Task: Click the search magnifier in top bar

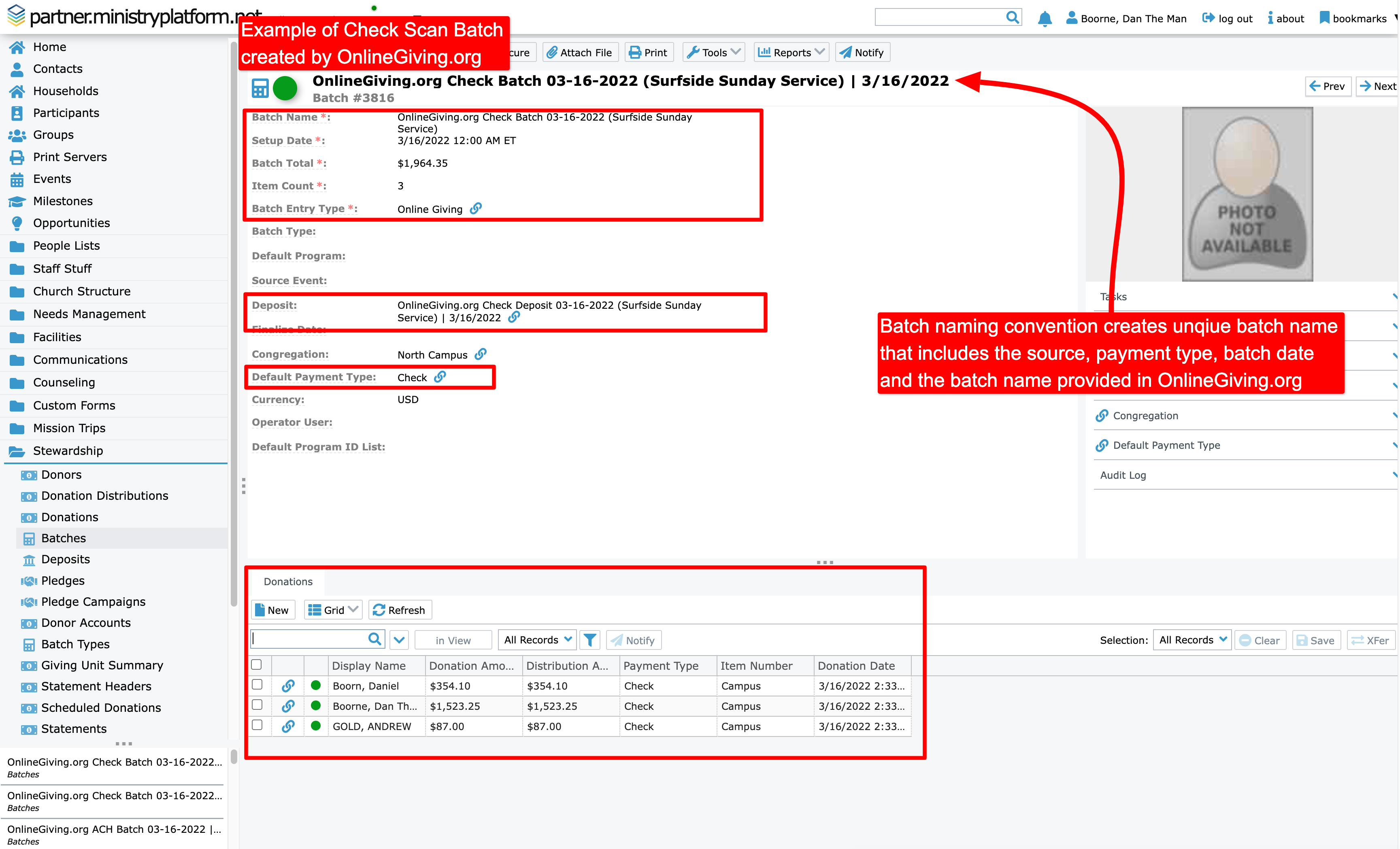Action: click(x=1012, y=18)
